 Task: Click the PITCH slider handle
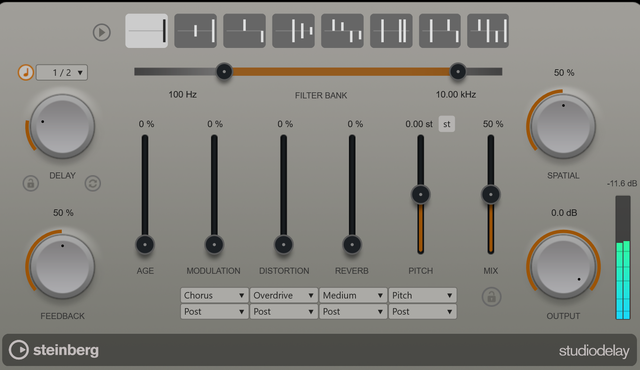pos(420,194)
